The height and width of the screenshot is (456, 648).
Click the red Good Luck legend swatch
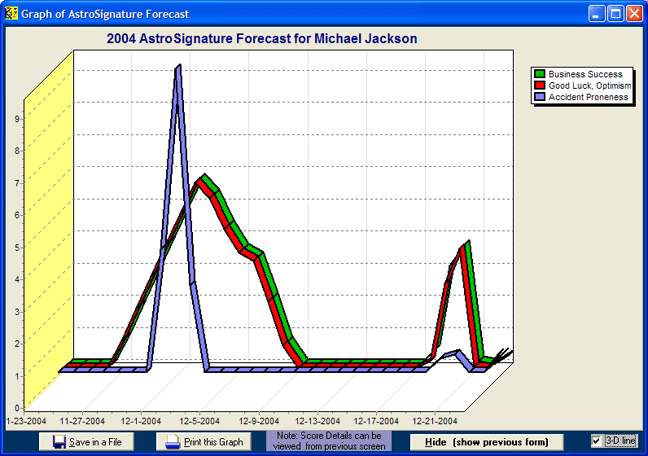[x=540, y=86]
